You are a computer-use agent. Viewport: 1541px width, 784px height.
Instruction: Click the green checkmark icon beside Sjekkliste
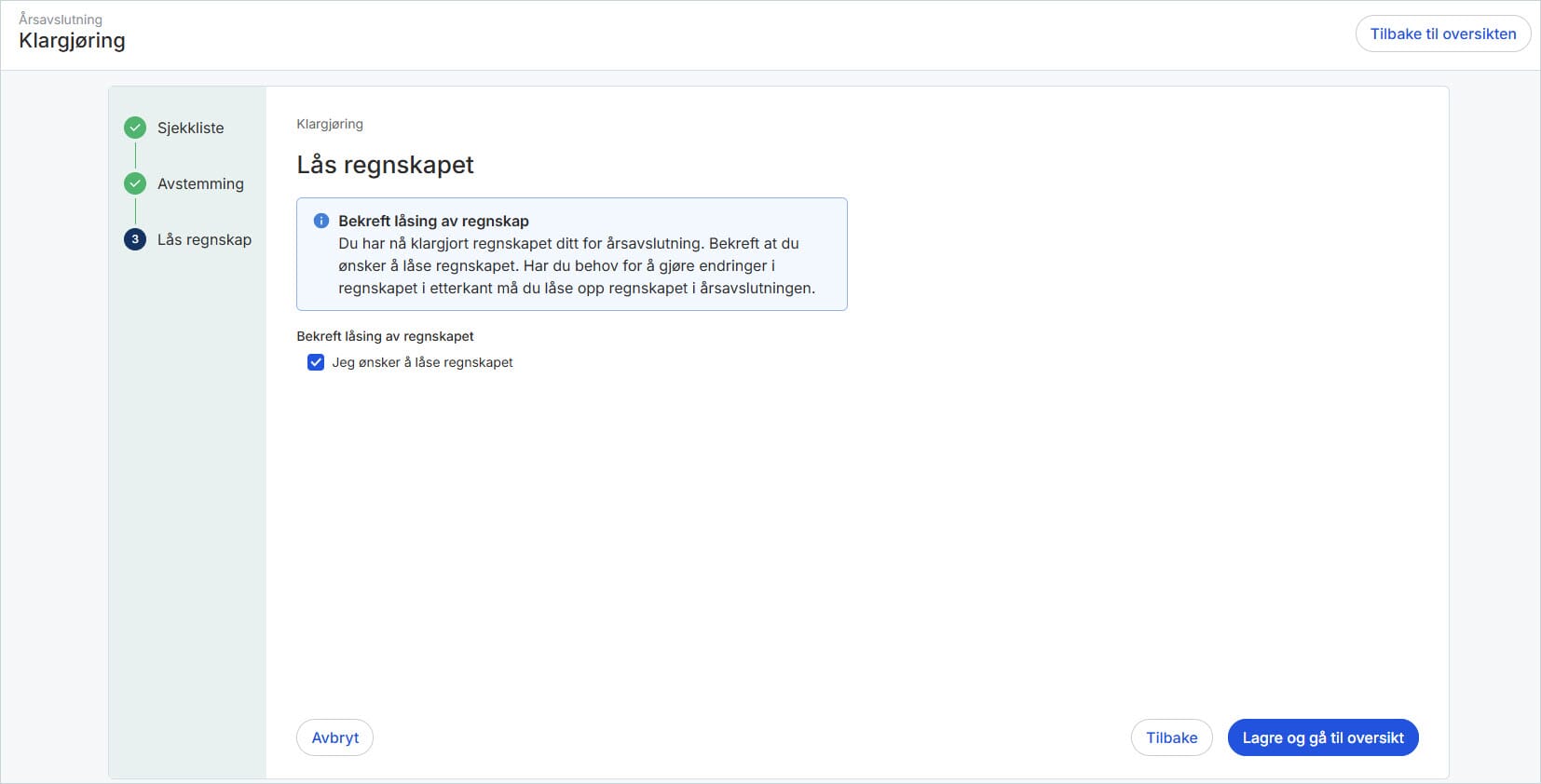135,128
